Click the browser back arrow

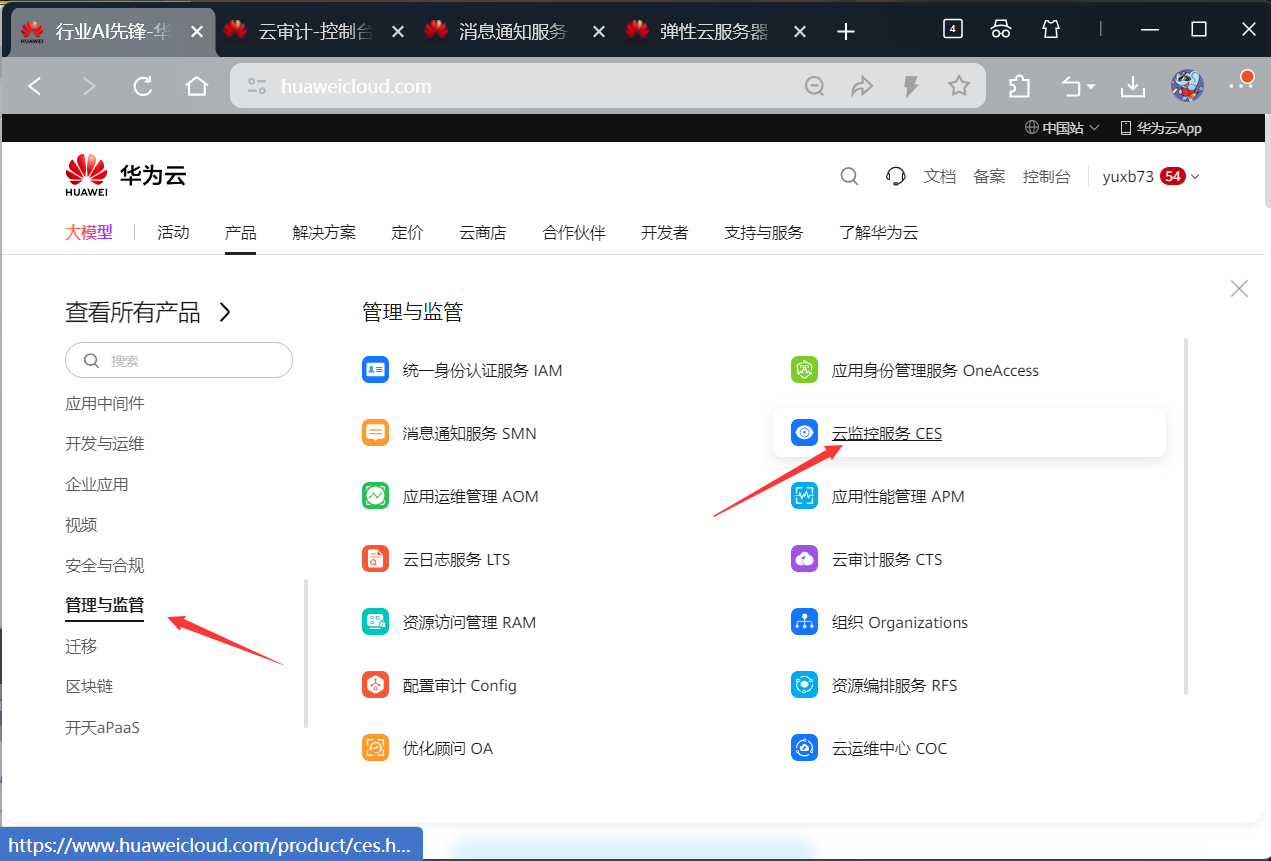35,86
